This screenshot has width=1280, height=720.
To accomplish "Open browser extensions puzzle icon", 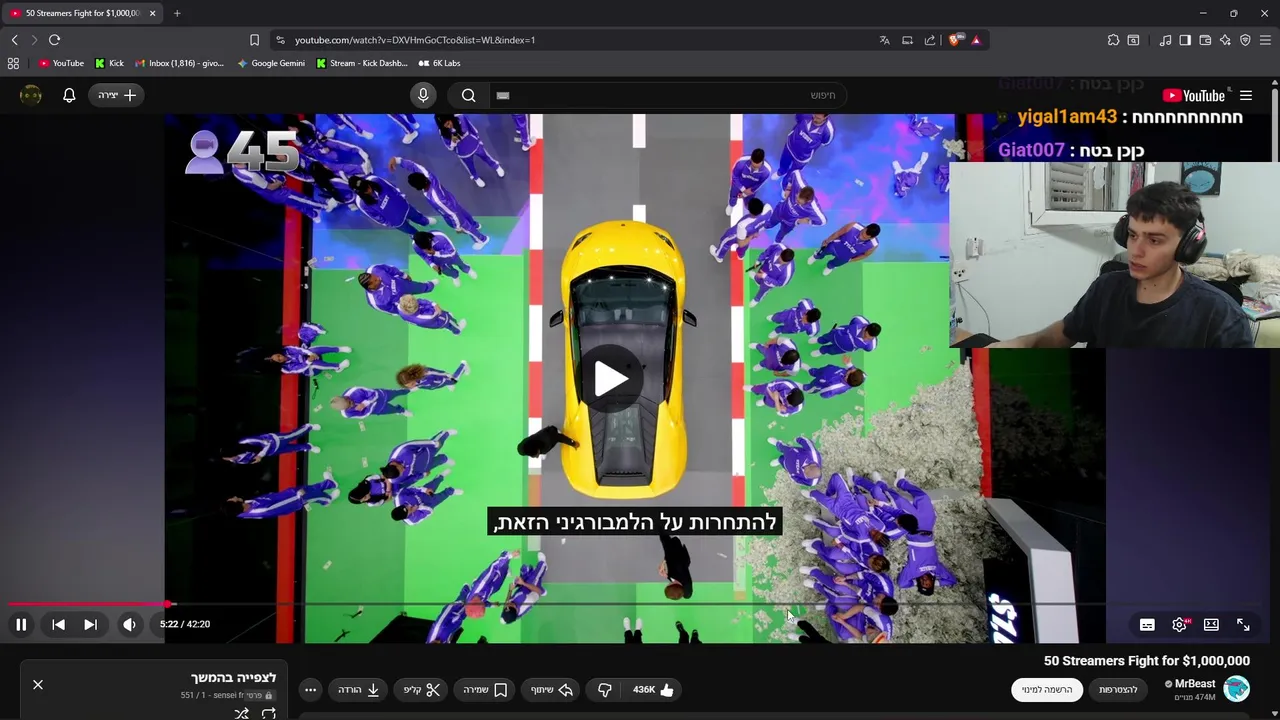I will [1113, 40].
